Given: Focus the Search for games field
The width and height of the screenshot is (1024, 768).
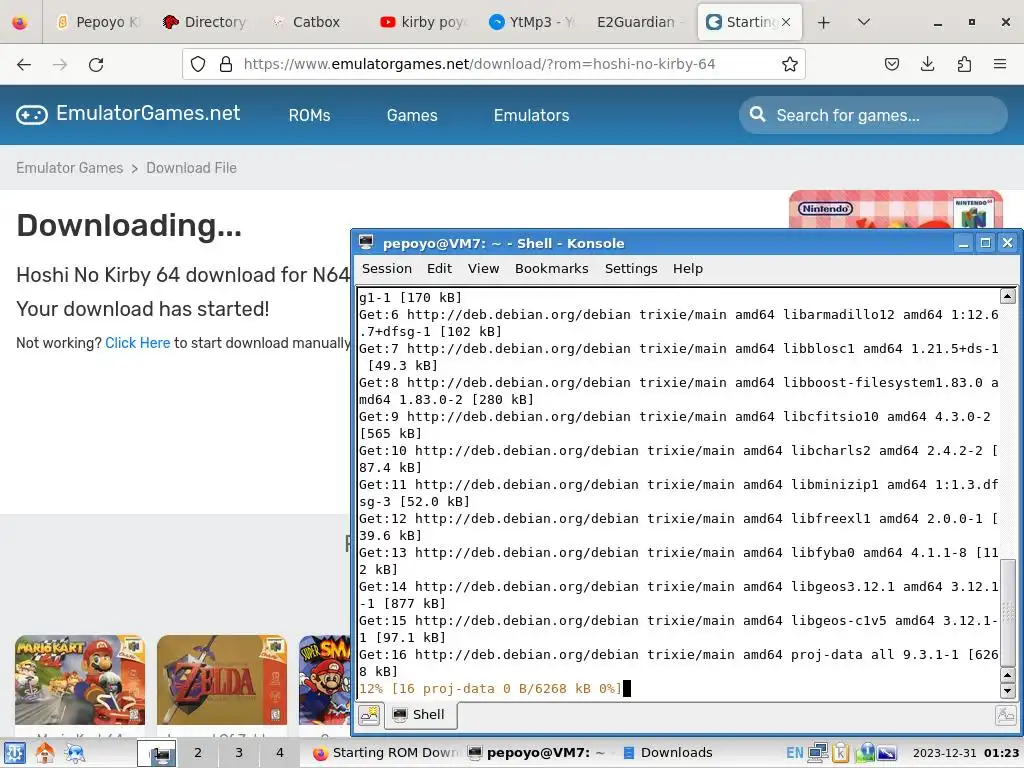Looking at the screenshot, I should click(873, 116).
